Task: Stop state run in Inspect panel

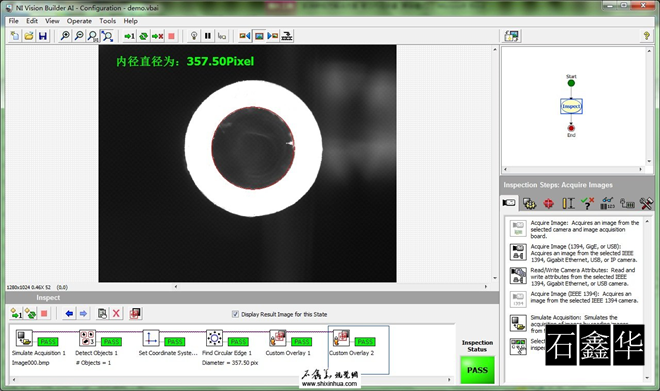Action: tap(44, 314)
